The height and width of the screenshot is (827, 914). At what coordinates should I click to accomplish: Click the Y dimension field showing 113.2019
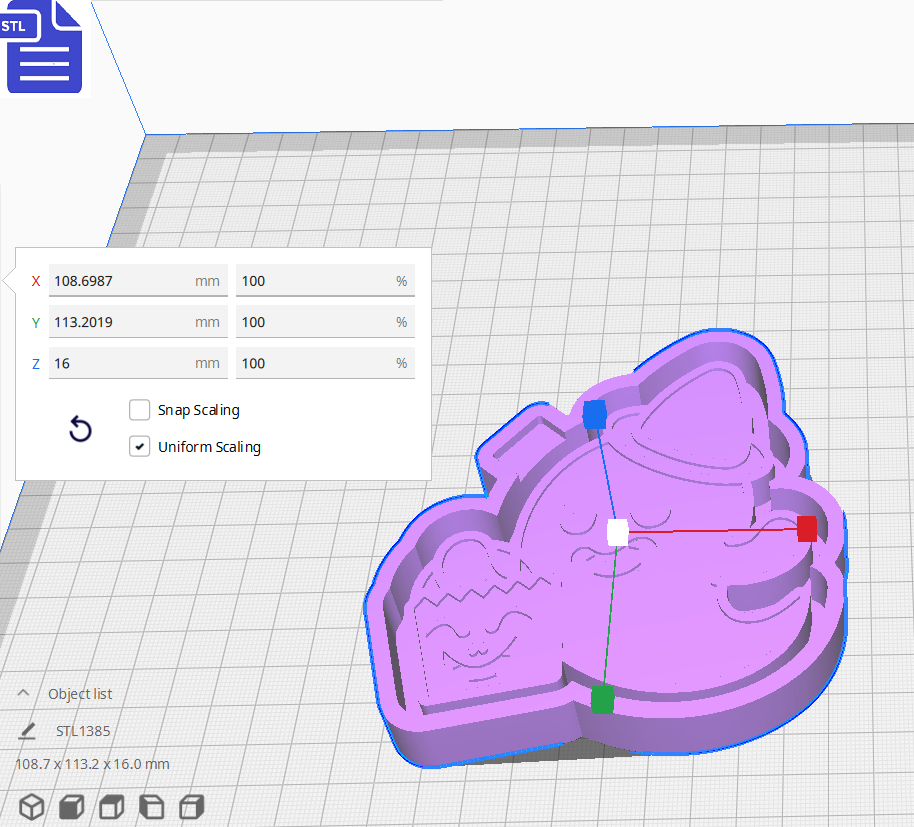pos(138,321)
